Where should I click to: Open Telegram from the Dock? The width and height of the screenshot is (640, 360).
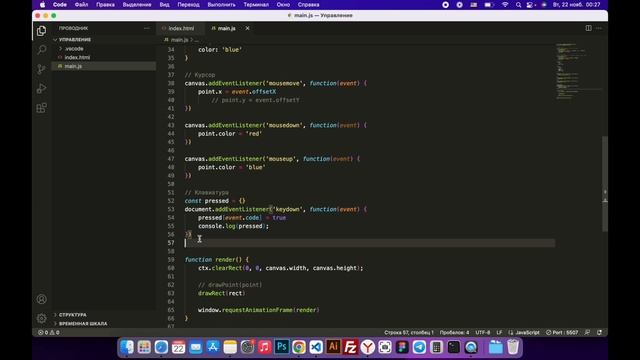(x=419, y=347)
